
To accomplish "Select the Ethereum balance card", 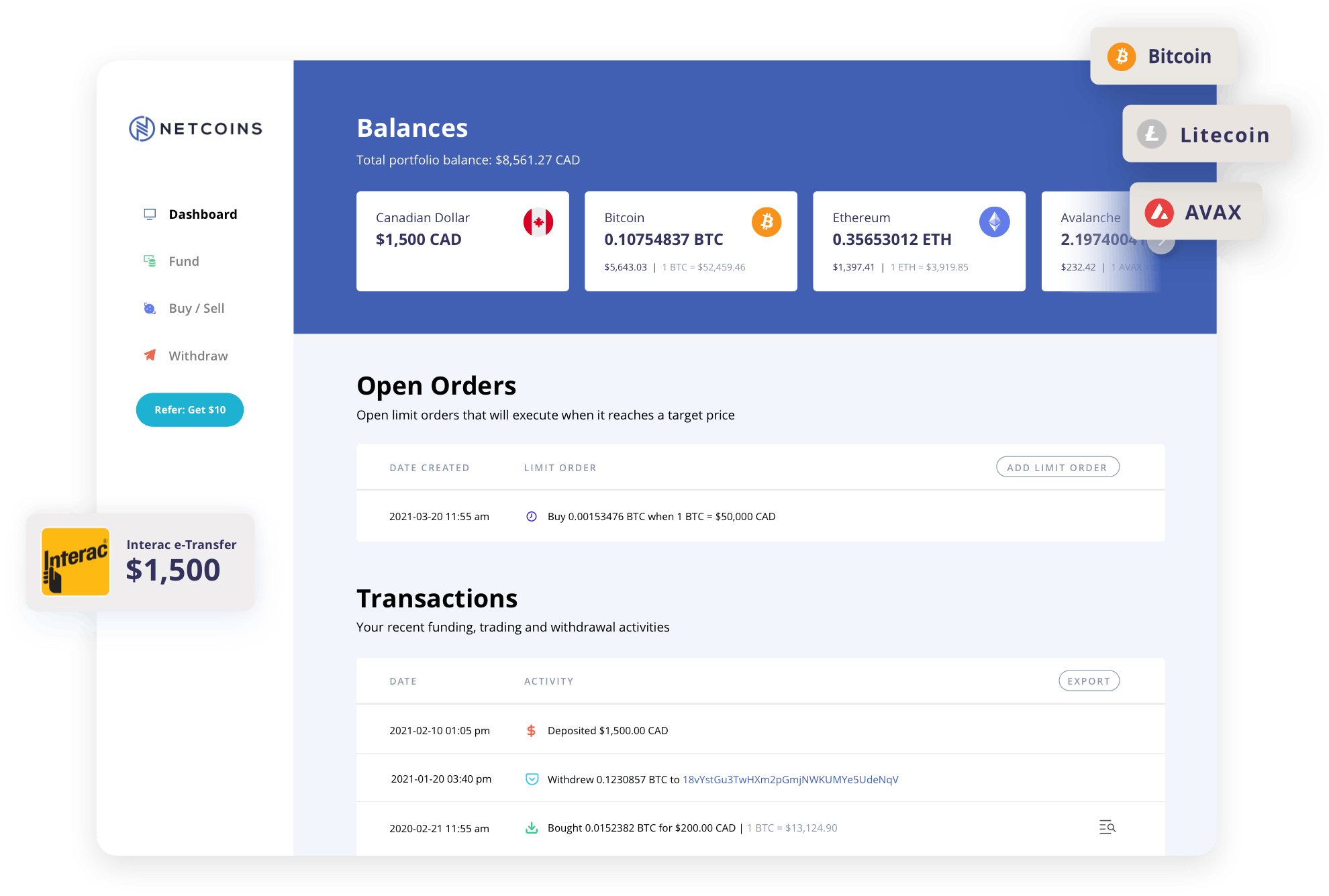I will point(919,241).
